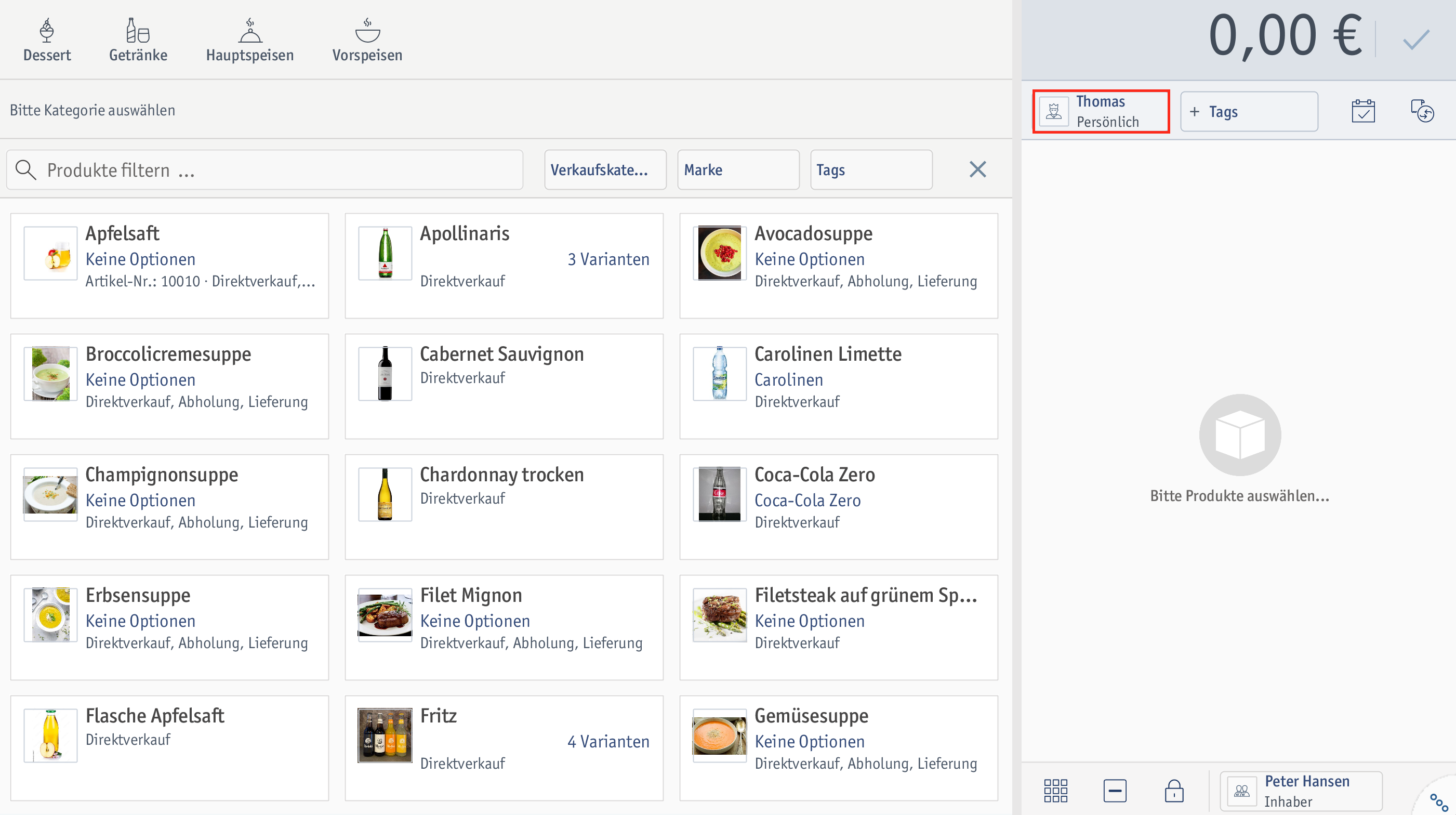
Task: Add Carolinen Limette to the order
Action: tap(839, 386)
